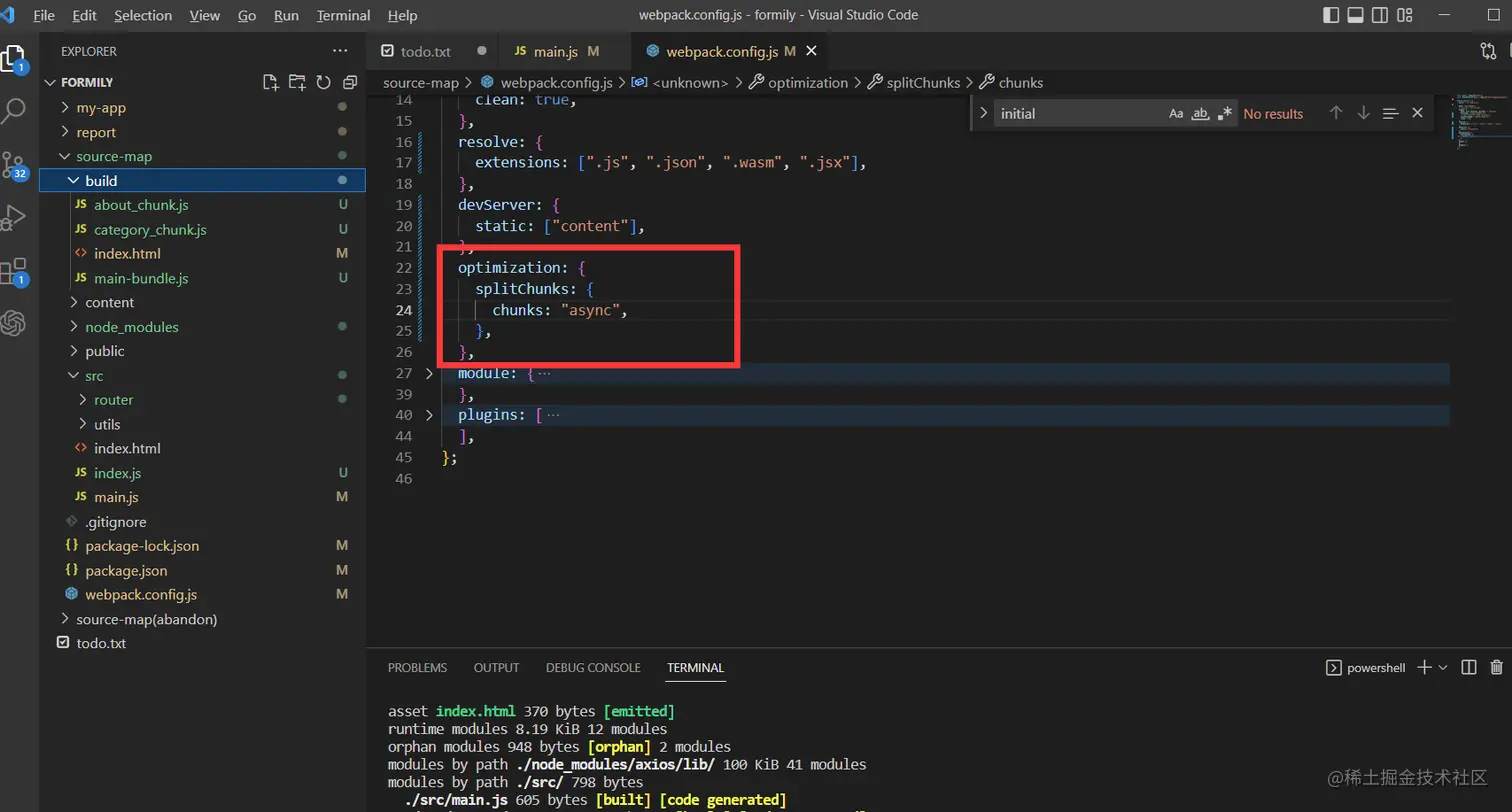Open the ChatGPT extension icon
This screenshot has height=812, width=1512.
14,323
